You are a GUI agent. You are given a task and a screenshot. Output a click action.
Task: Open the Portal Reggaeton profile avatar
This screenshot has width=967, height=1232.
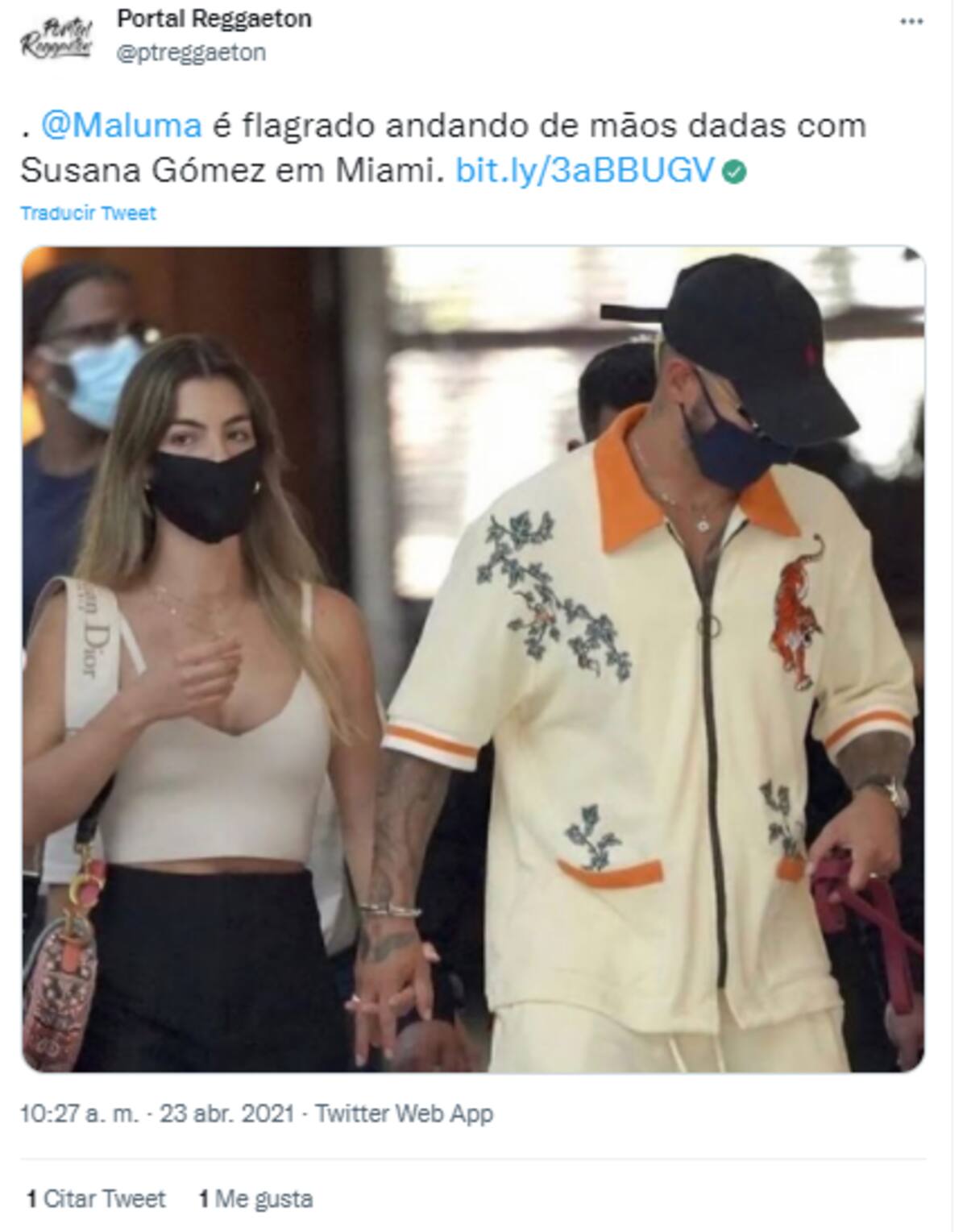(x=56, y=38)
